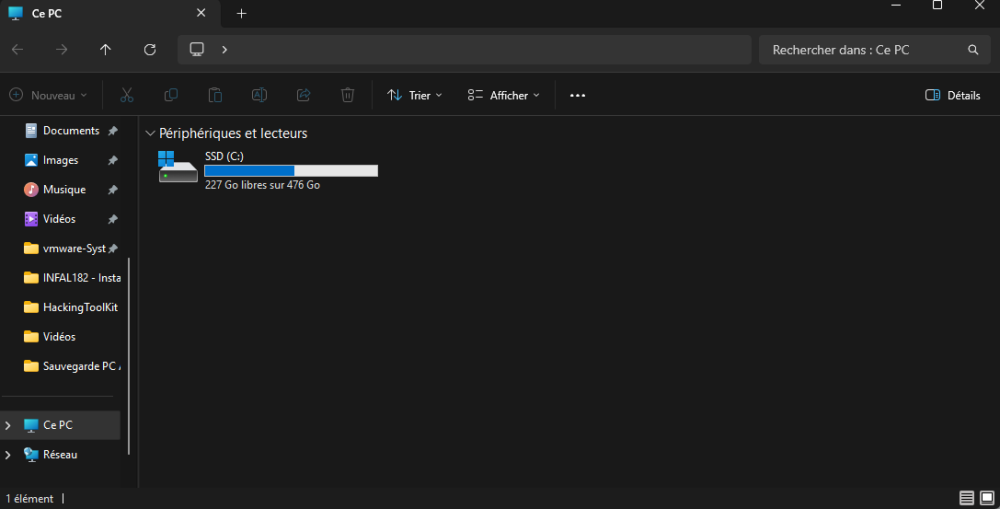The width and height of the screenshot is (1000, 509).
Task: Toggle the Détails pane
Action: pos(952,95)
